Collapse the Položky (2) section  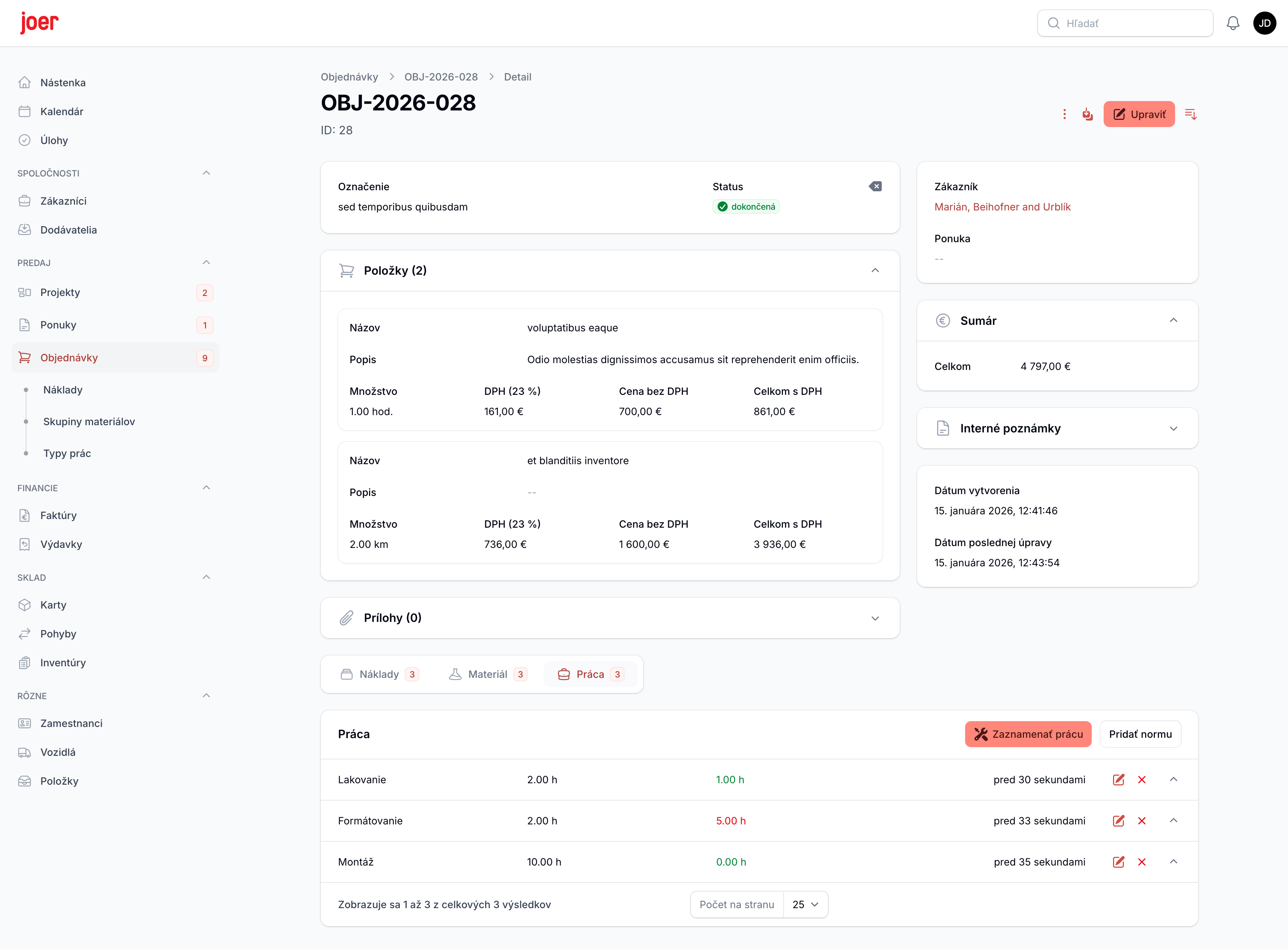point(875,271)
